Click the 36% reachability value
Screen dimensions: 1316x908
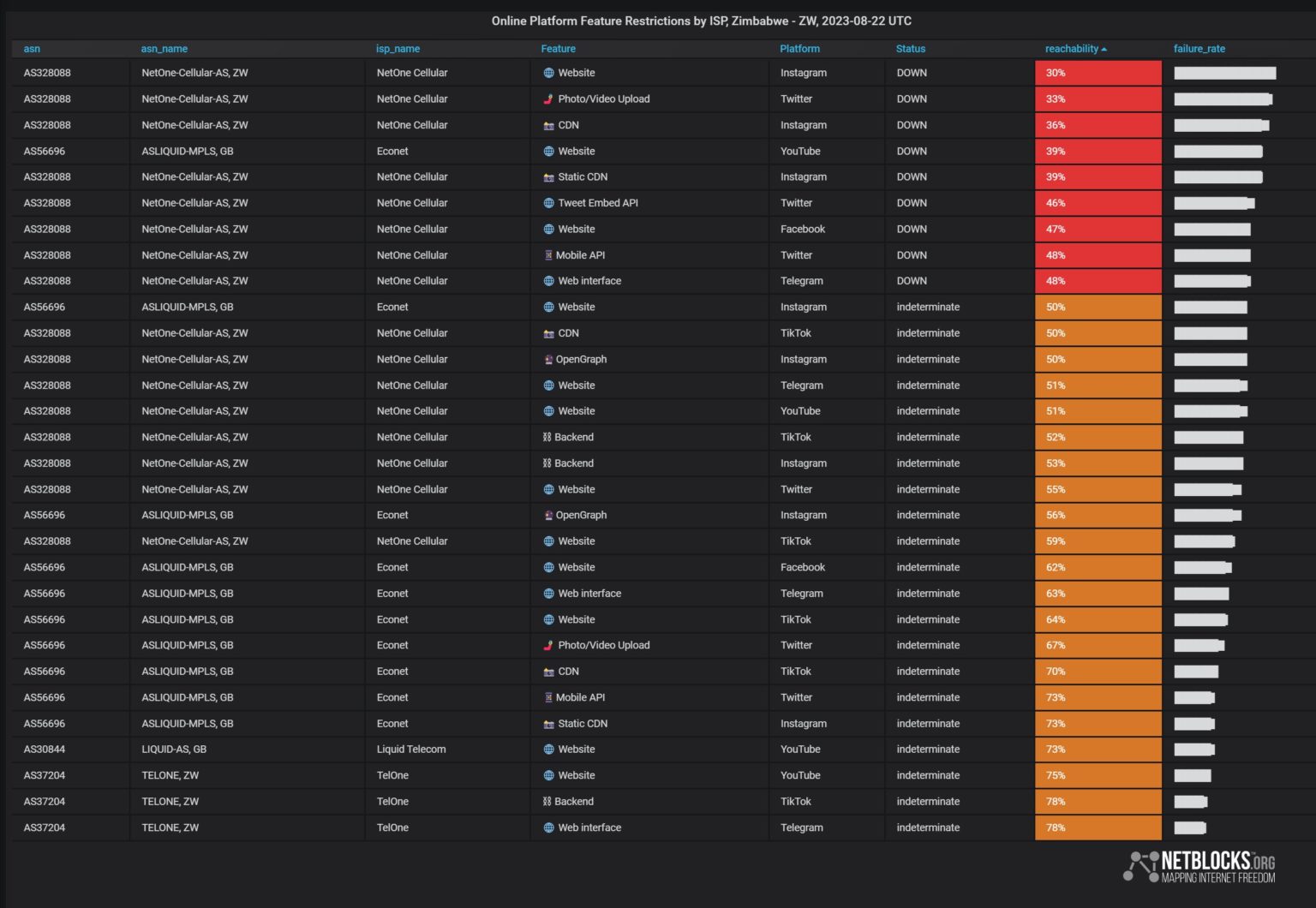1056,126
